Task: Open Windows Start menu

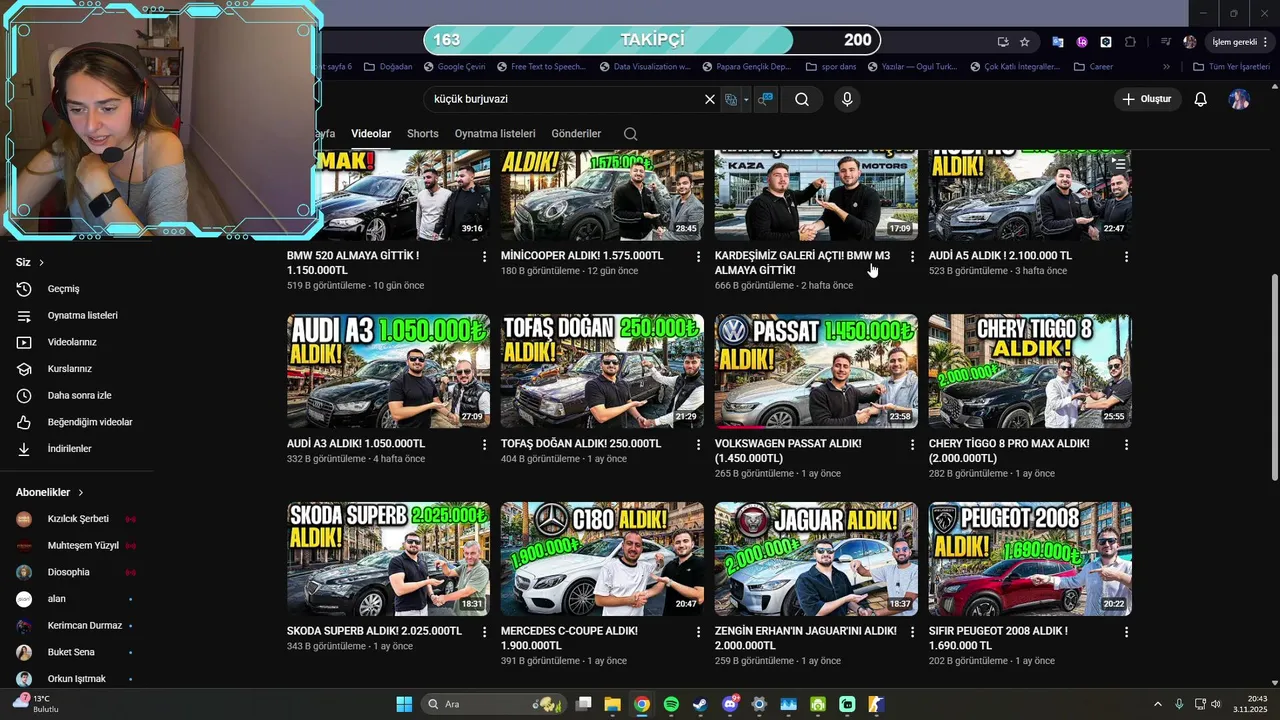Action: click(404, 704)
